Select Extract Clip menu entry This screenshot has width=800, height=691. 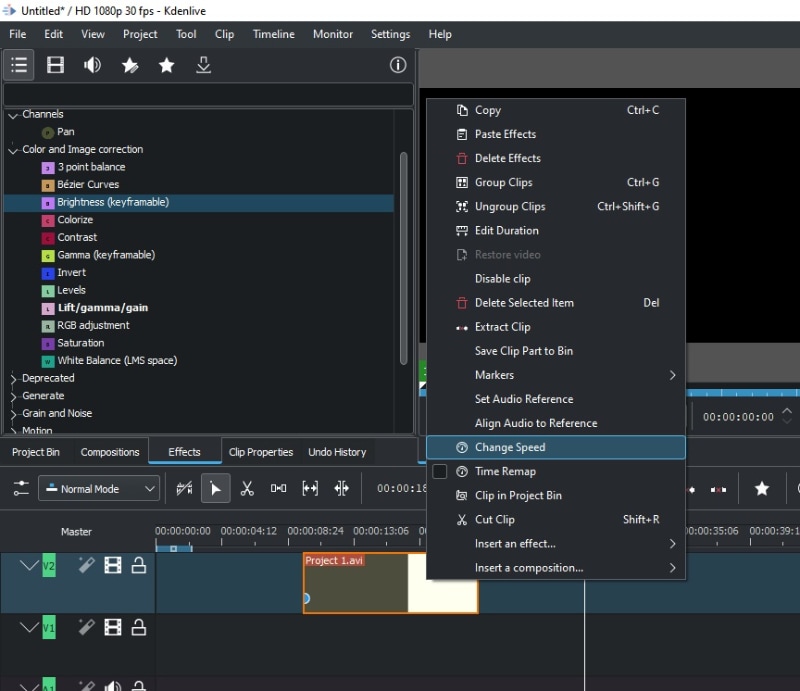coord(556,327)
